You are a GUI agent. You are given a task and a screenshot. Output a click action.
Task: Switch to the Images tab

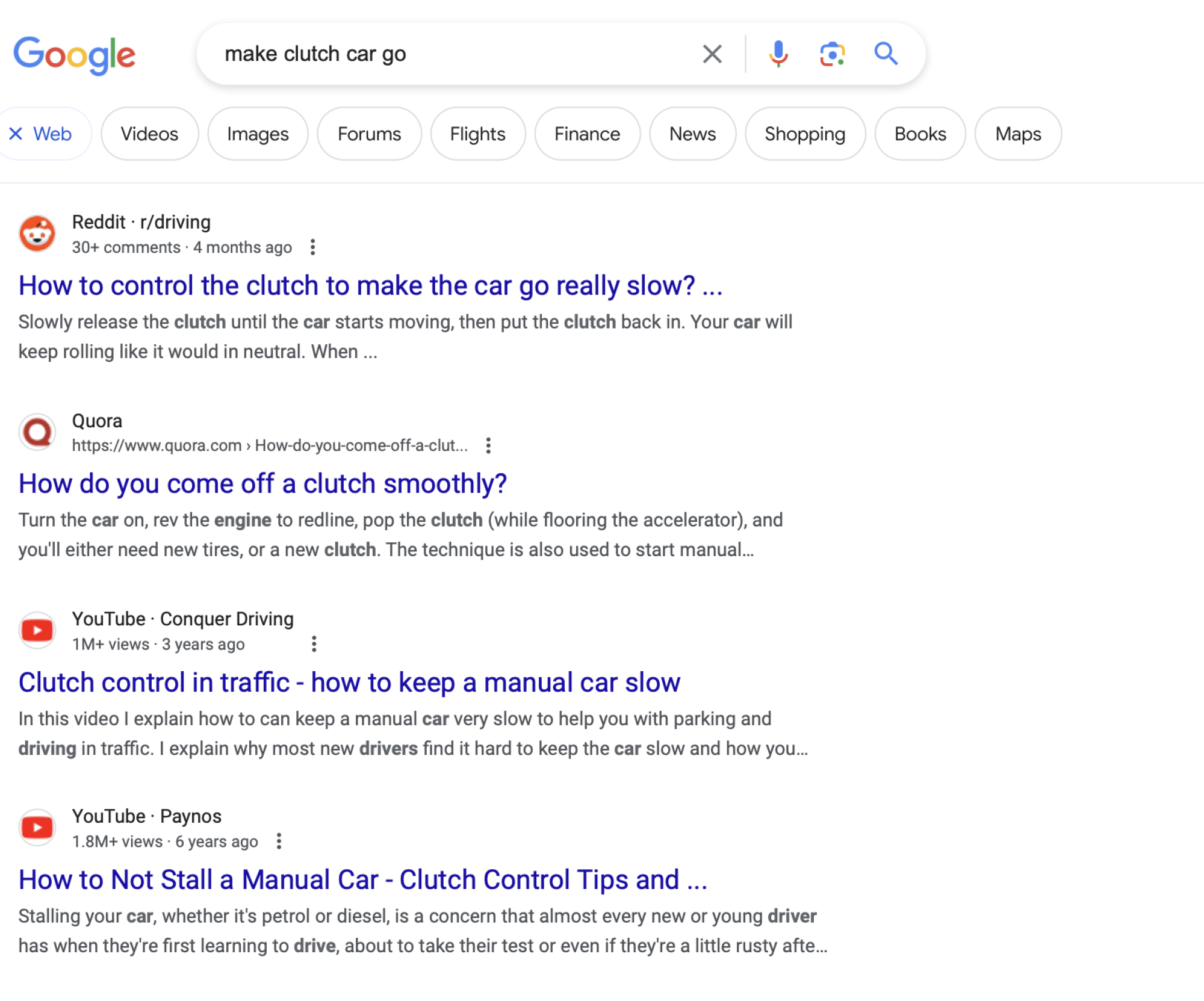(x=258, y=134)
